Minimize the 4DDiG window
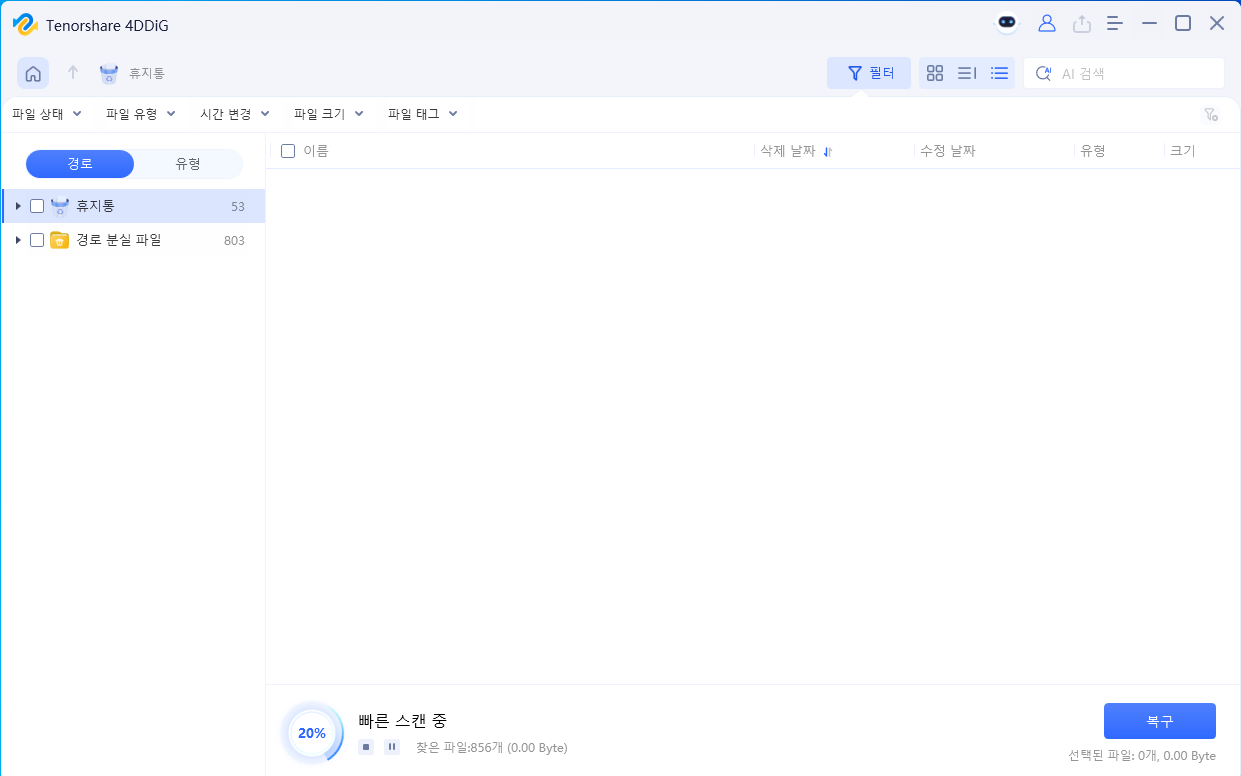 [1150, 23]
